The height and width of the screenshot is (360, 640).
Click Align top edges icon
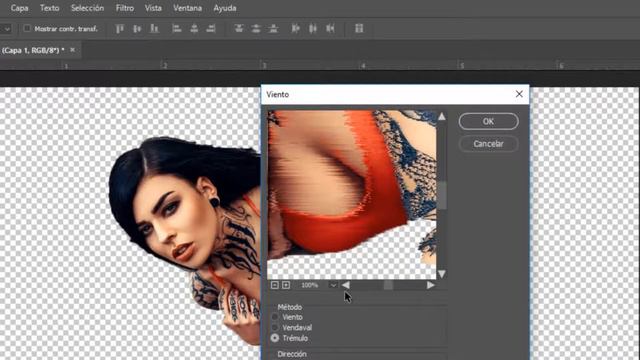(120, 29)
